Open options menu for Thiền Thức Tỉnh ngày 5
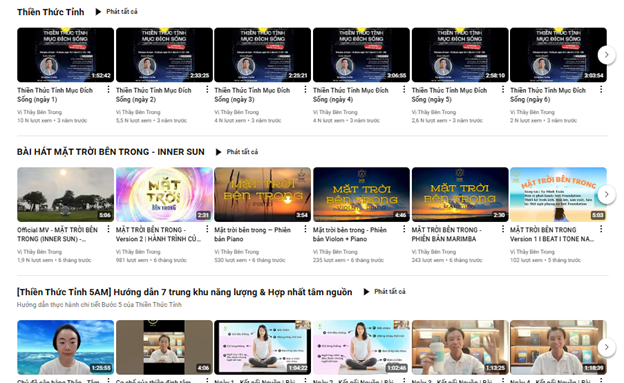Screen dimensions: 624x383 503,90
